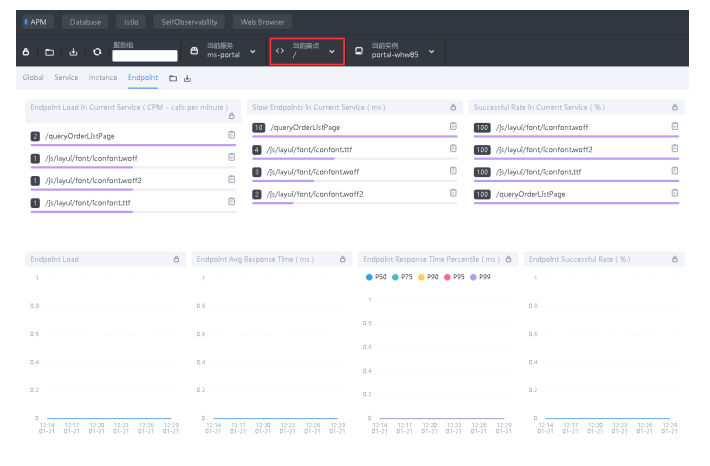
Task: Click the download icon next to the Endpoint tab
Action: click(187, 78)
